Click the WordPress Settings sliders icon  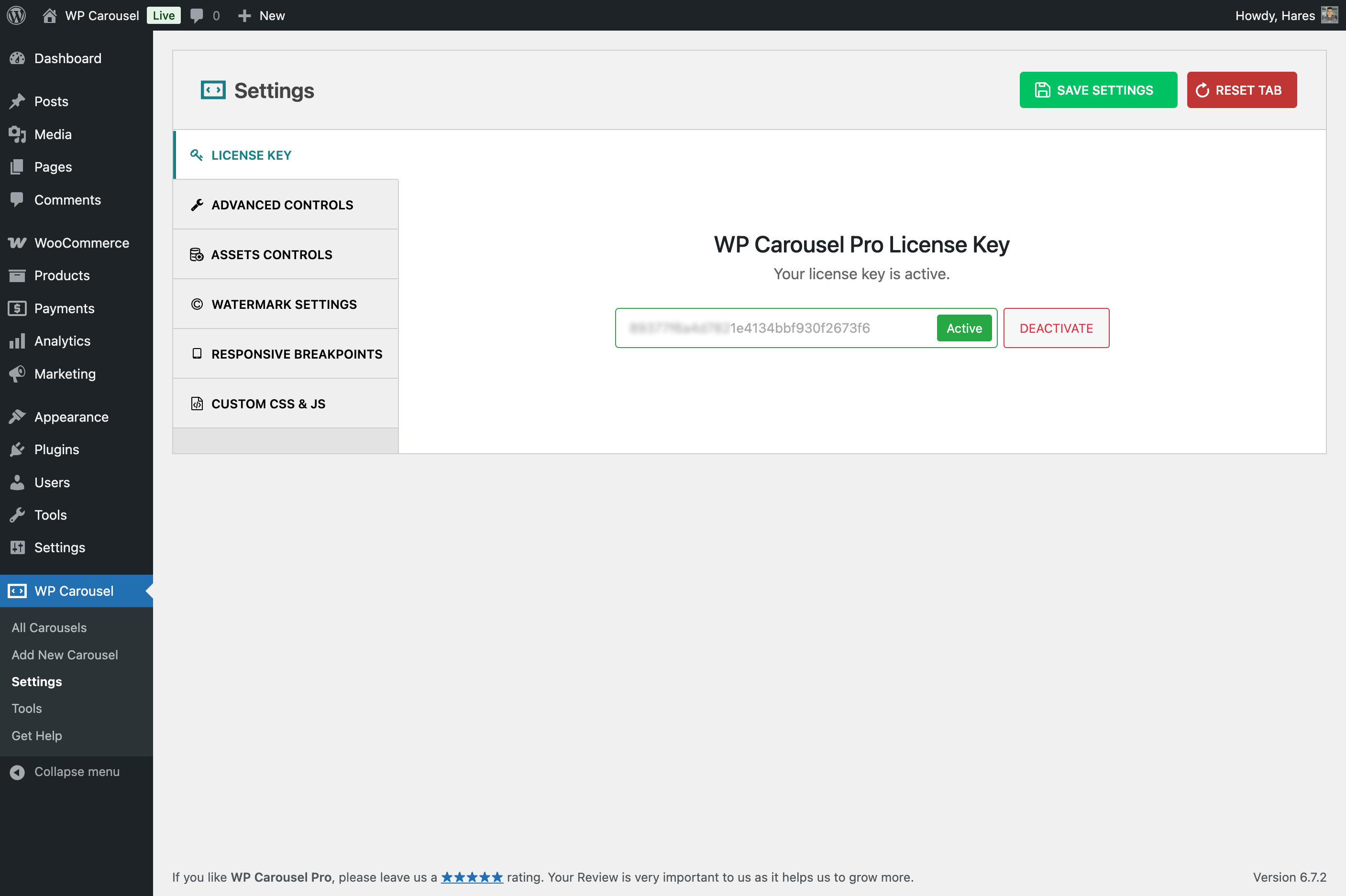pyautogui.click(x=17, y=547)
